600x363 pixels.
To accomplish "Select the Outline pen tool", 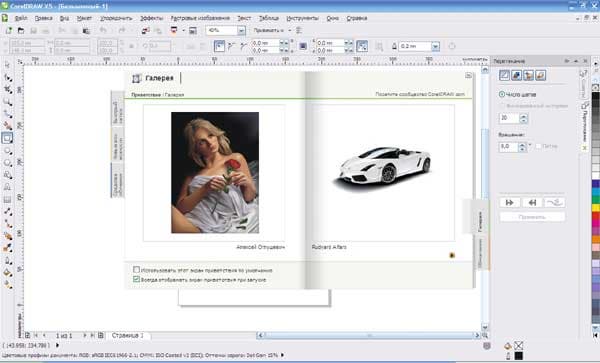I will (7, 261).
